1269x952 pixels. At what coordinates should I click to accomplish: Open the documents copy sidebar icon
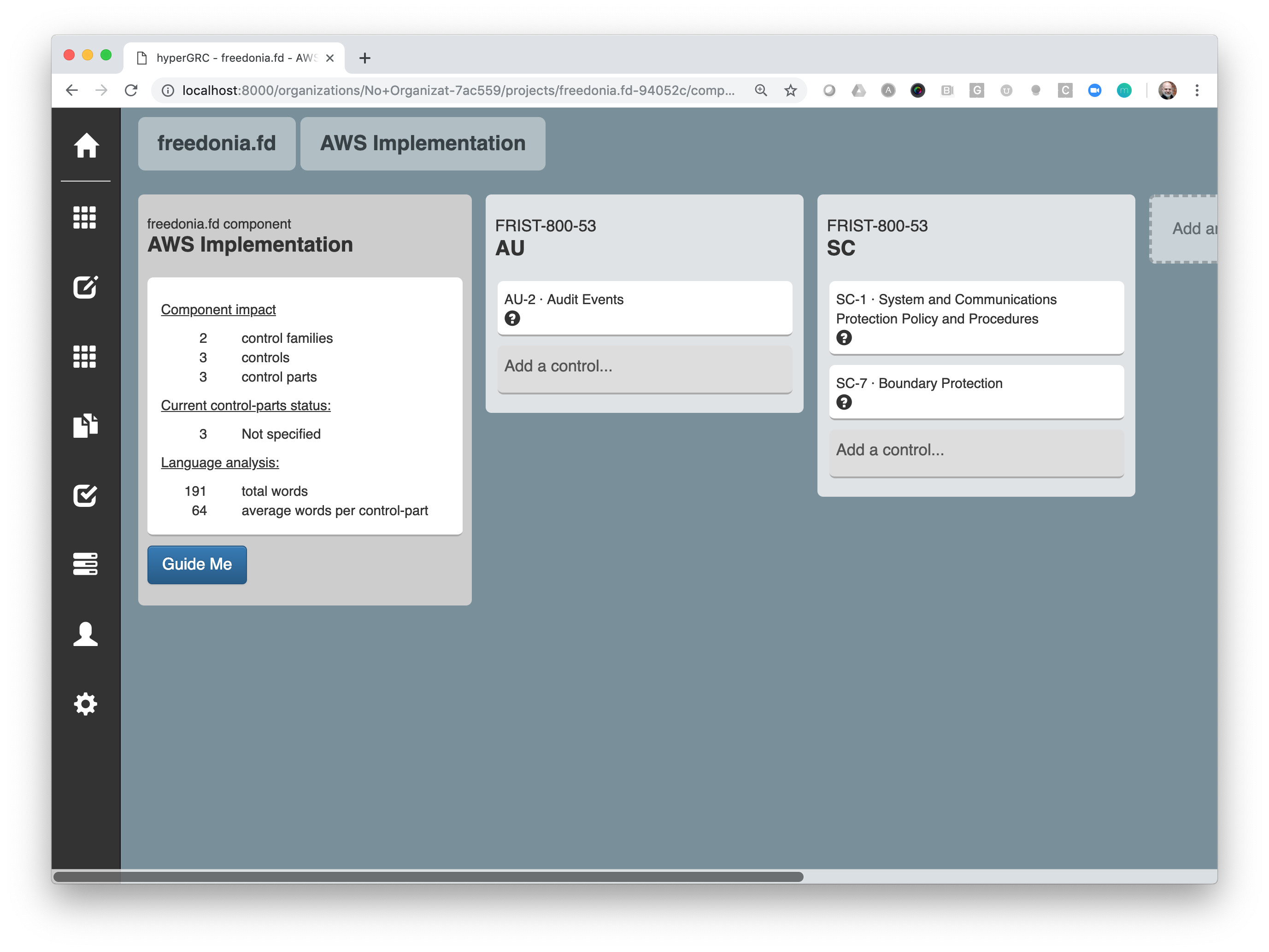pyautogui.click(x=86, y=425)
